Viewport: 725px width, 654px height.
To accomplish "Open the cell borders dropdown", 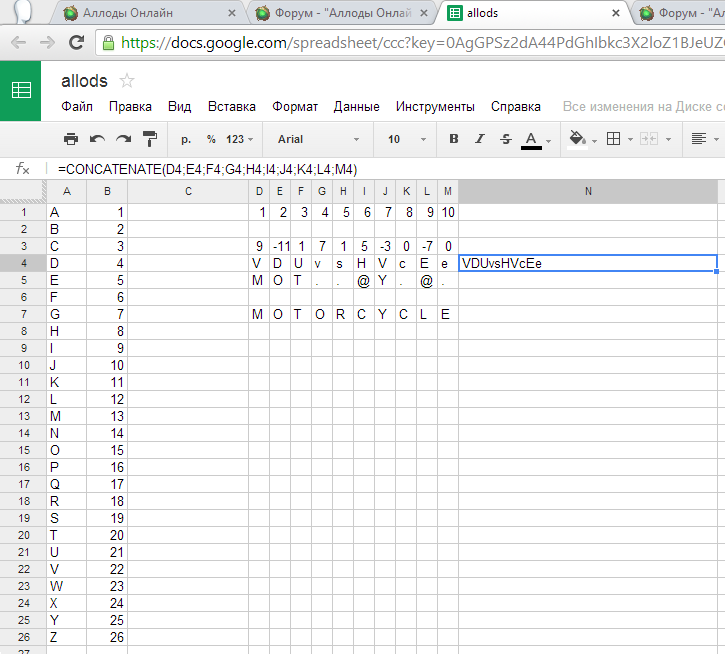I will (619, 139).
